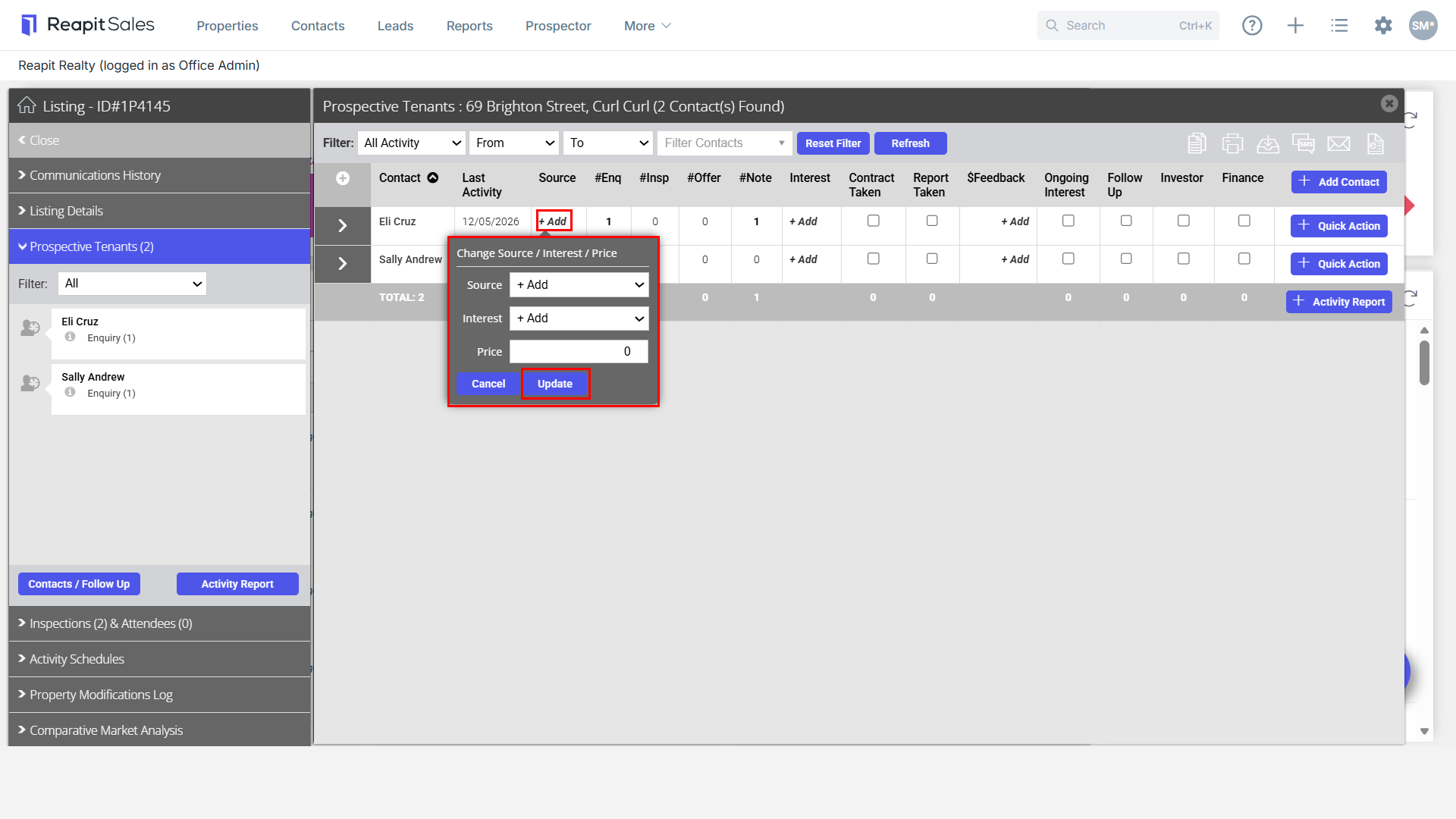Click the copy documents icon

pos(1197,143)
